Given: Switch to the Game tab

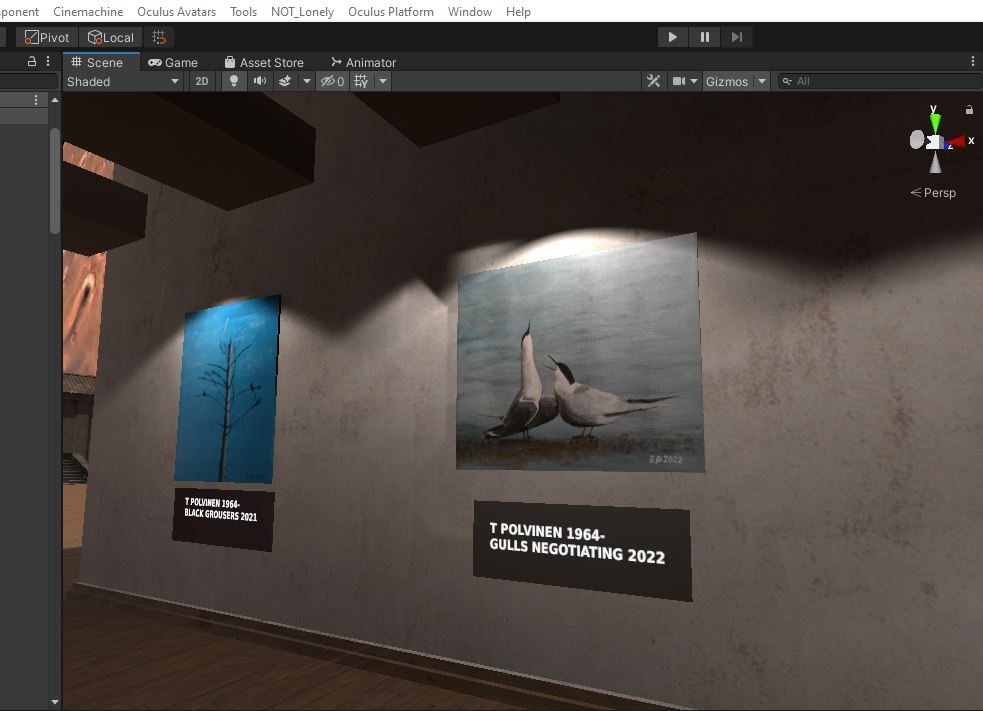Looking at the screenshot, I should click(173, 62).
